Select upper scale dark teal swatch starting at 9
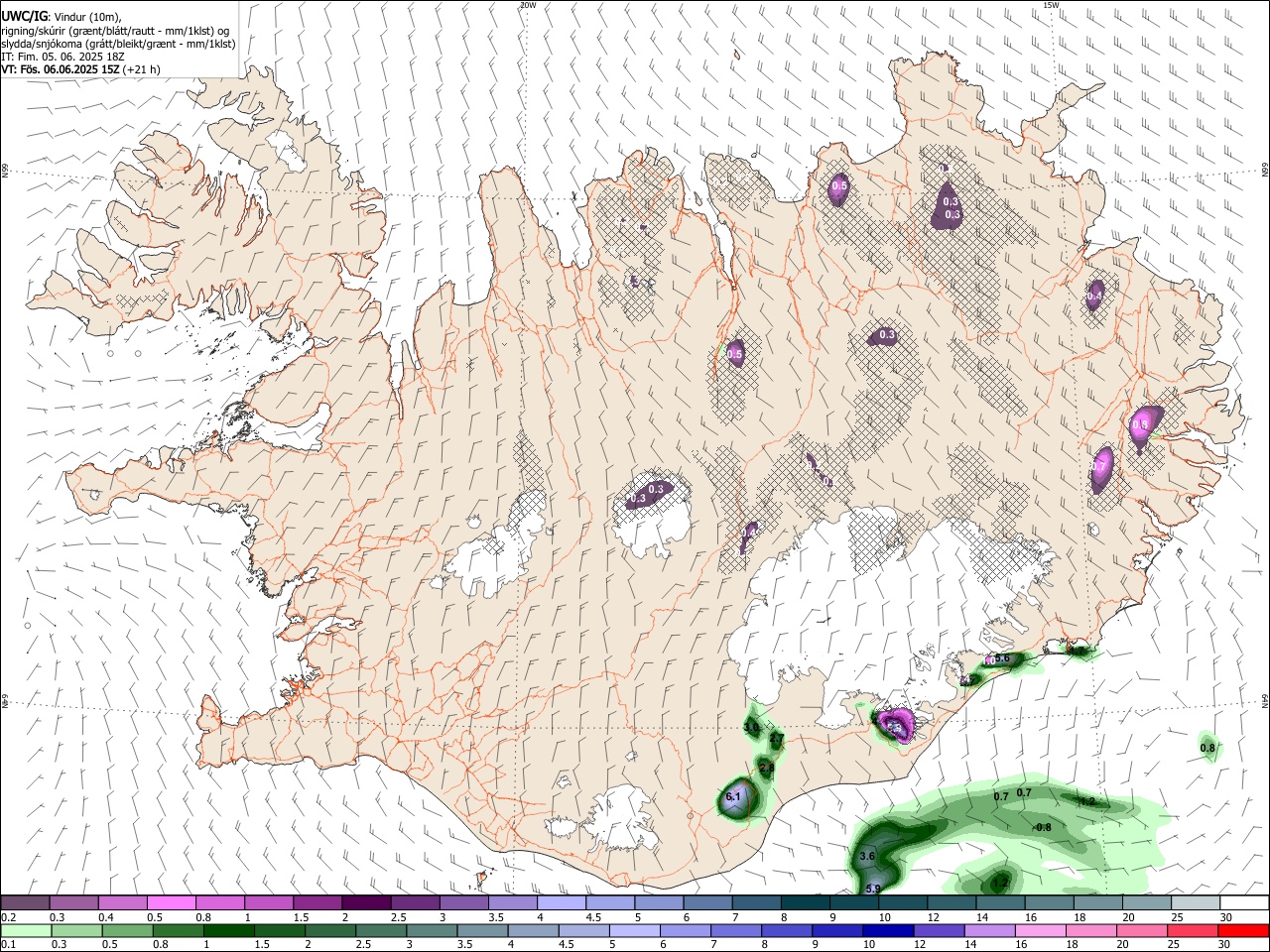 [x=854, y=903]
